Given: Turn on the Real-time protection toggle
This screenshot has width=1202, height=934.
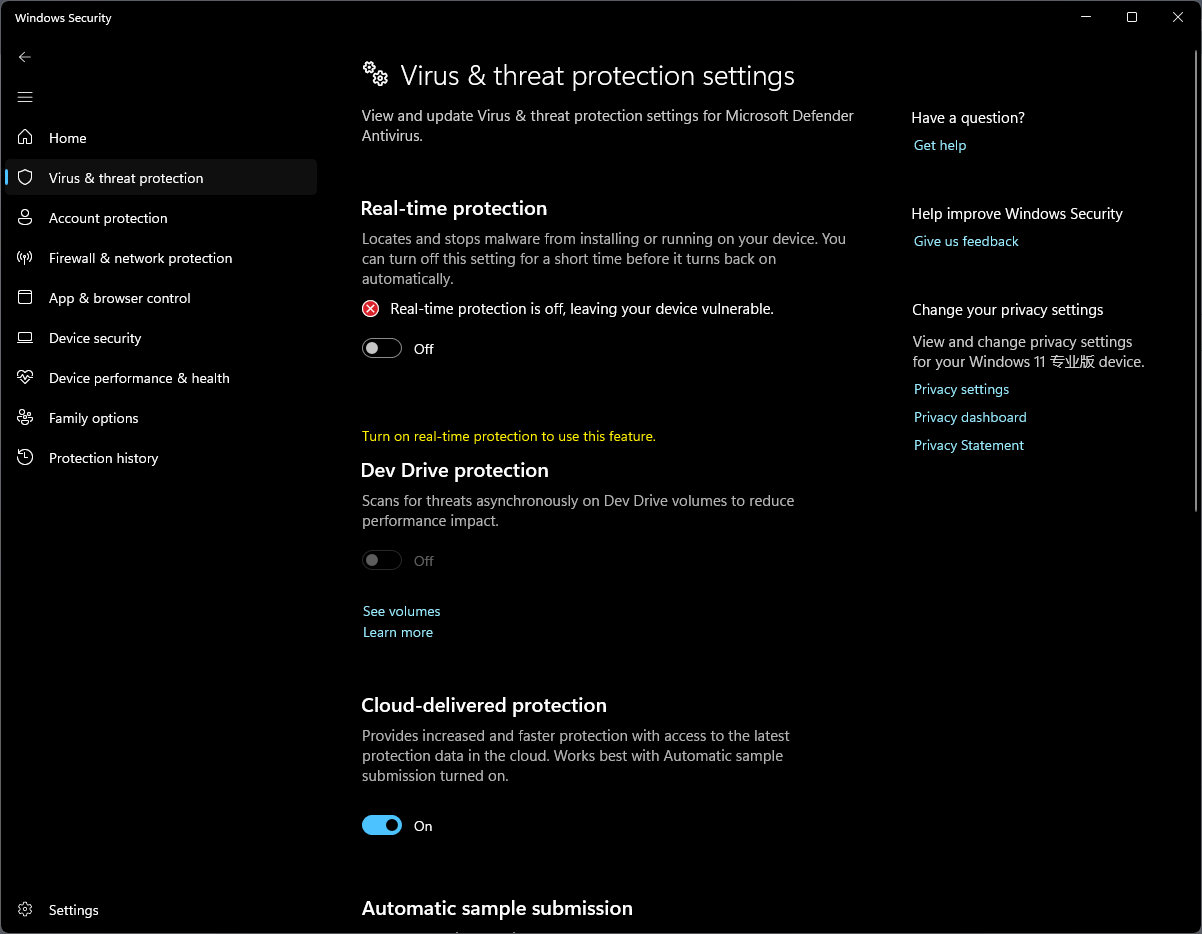Looking at the screenshot, I should (382, 349).
